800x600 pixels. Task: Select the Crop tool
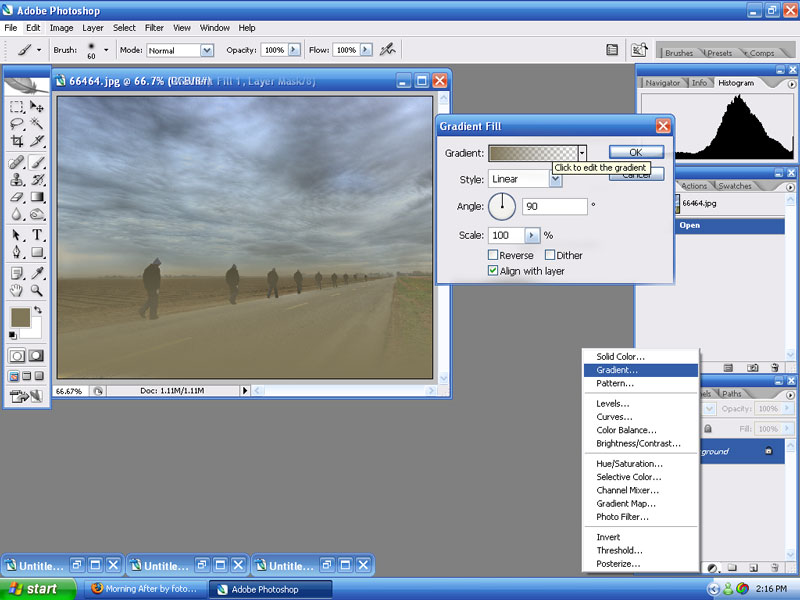(x=17, y=141)
